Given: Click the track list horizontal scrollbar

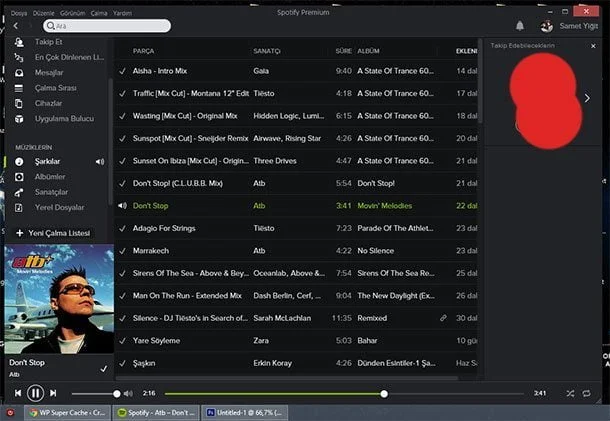Looking at the screenshot, I should [287, 378].
